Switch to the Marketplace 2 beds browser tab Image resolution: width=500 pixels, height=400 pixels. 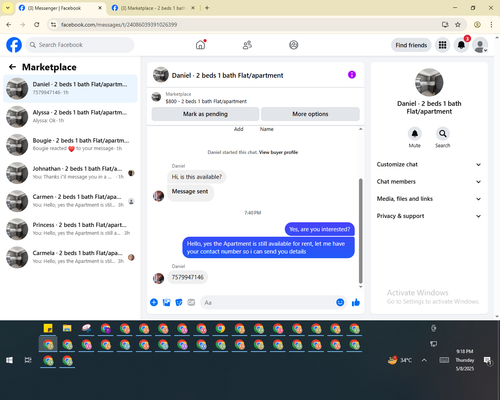click(x=153, y=8)
